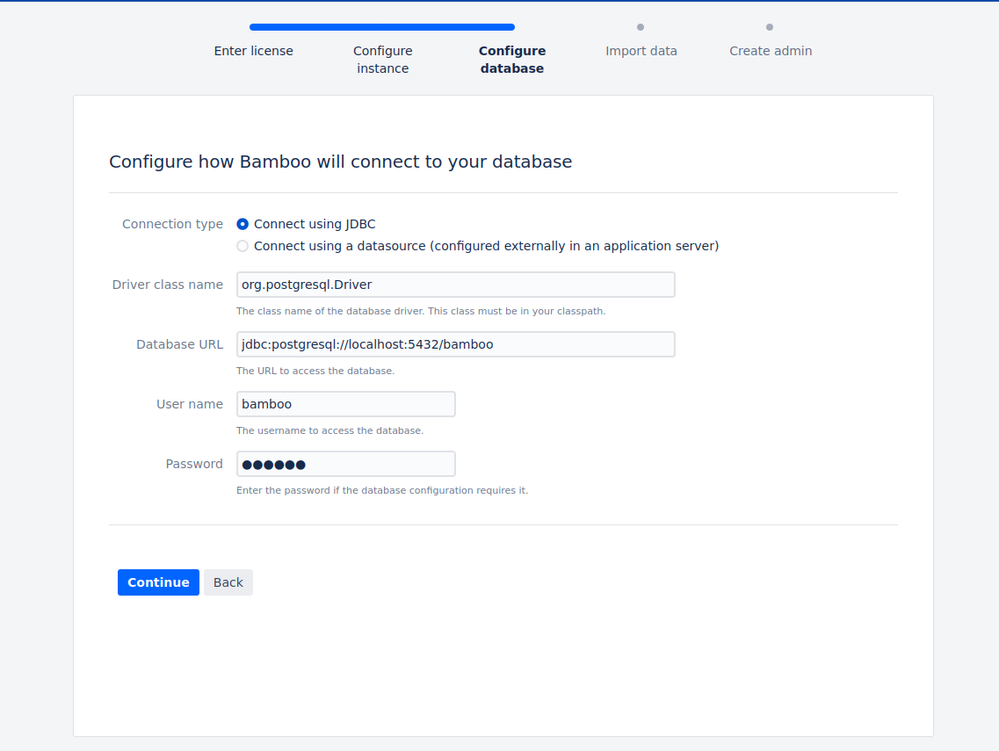The image size is (999, 751).
Task: Click 'The username to access the database' hint
Action: [330, 431]
